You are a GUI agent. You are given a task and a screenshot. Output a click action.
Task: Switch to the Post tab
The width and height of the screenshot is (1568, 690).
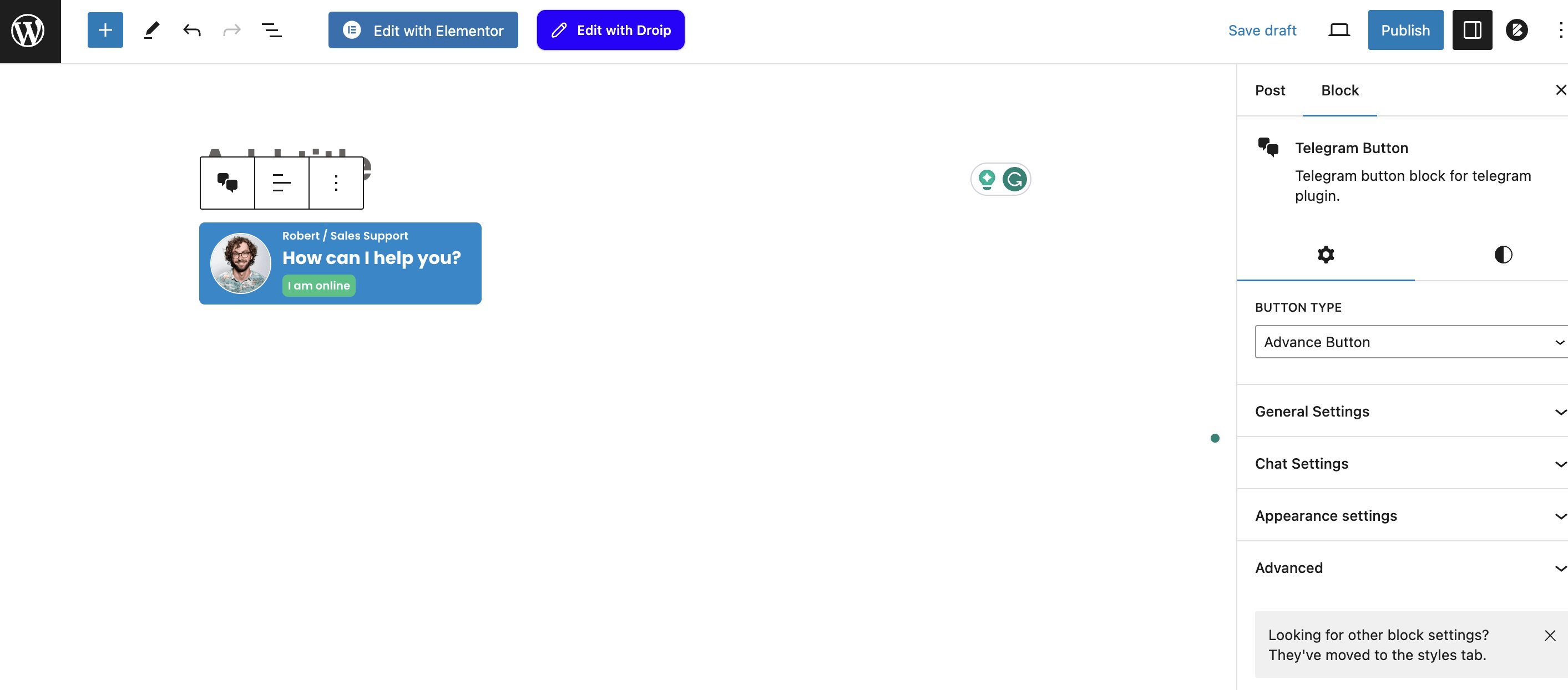(1269, 90)
